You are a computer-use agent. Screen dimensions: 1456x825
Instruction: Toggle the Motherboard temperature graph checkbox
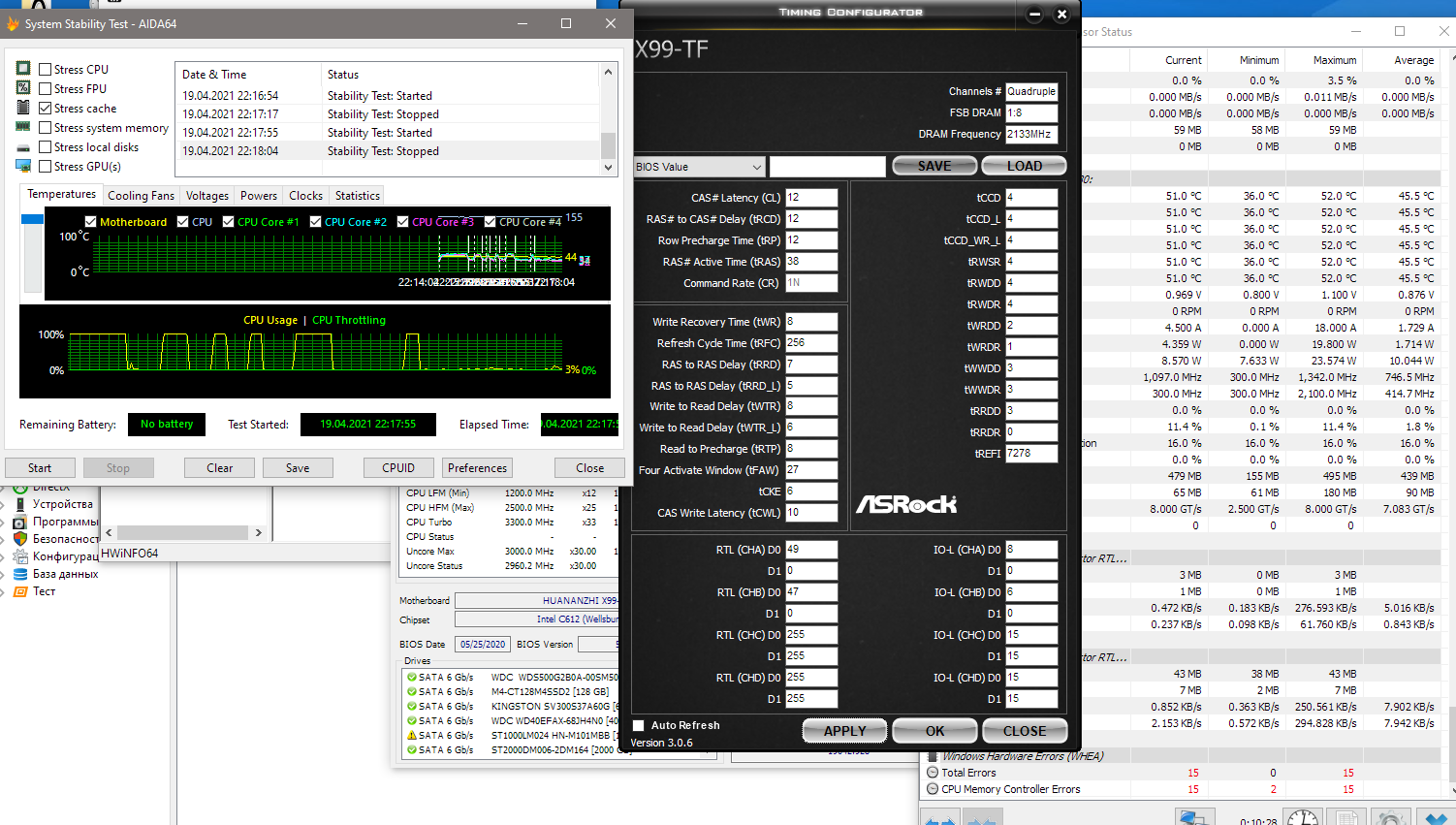pos(91,222)
